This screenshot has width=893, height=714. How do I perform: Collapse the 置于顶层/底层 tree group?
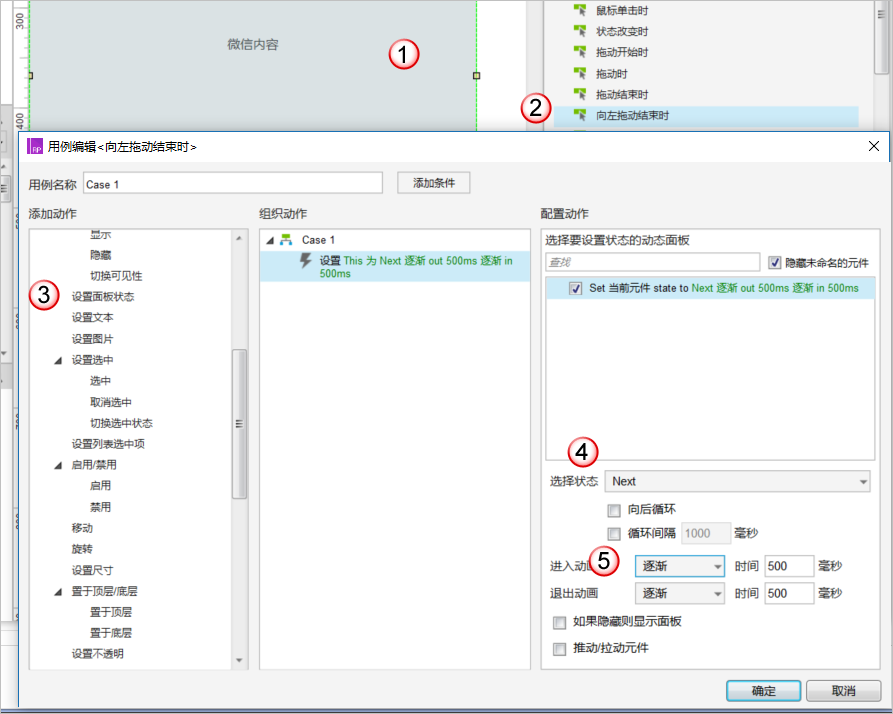click(x=58, y=592)
